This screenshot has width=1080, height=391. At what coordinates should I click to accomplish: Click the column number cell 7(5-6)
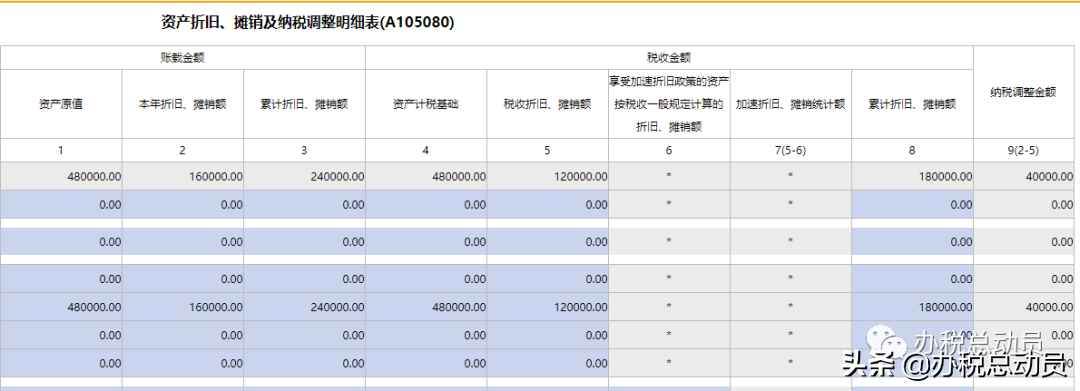pyautogui.click(x=791, y=150)
